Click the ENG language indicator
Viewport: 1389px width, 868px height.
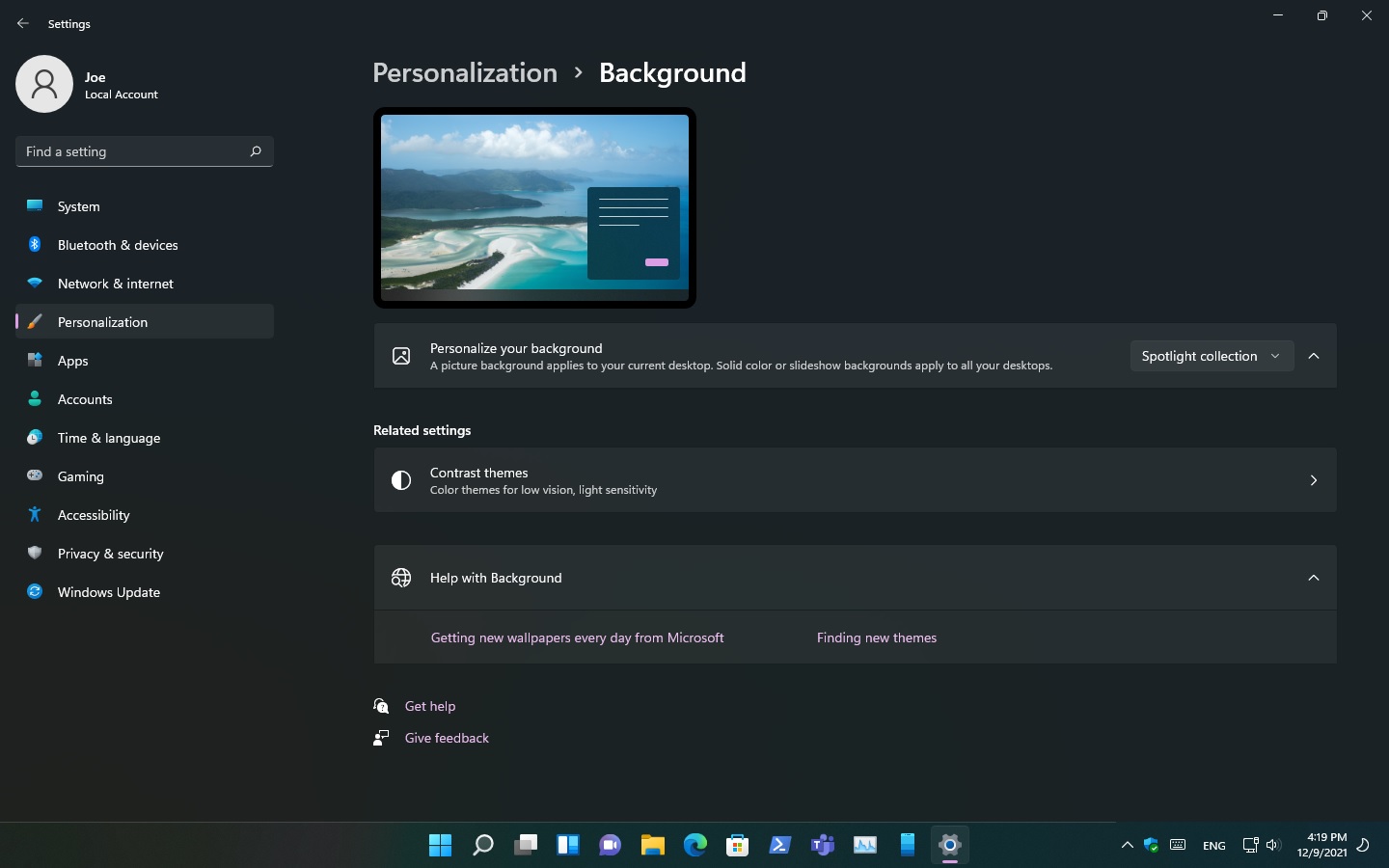[1213, 845]
